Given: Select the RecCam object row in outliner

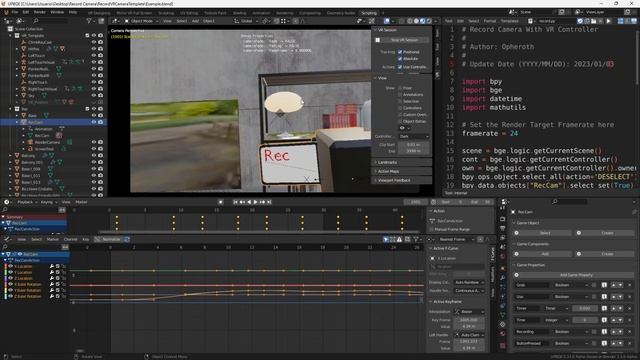Looking at the screenshot, I should click(x=53, y=122).
